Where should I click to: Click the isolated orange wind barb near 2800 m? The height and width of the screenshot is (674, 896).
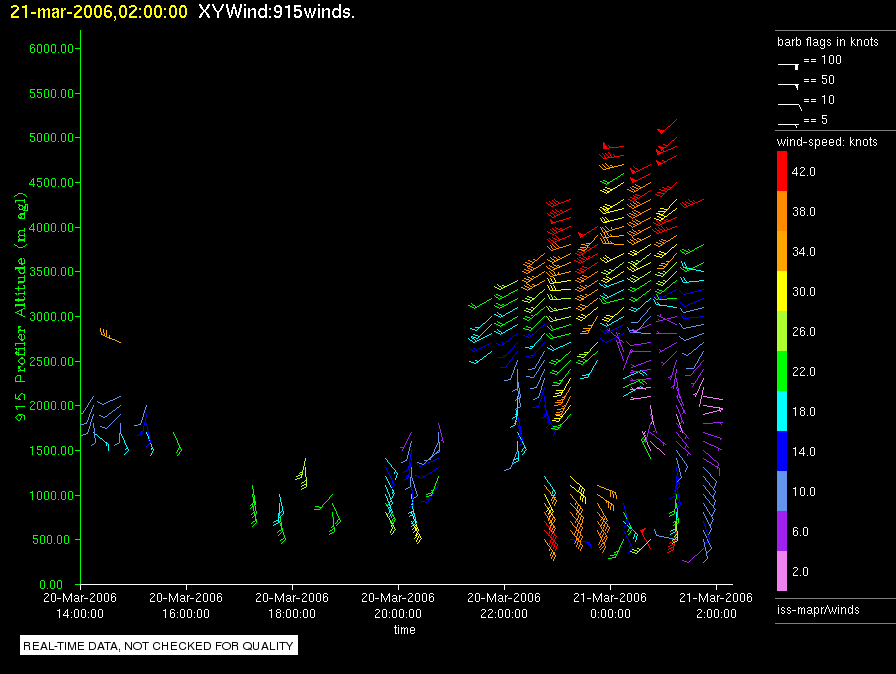[x=109, y=335]
